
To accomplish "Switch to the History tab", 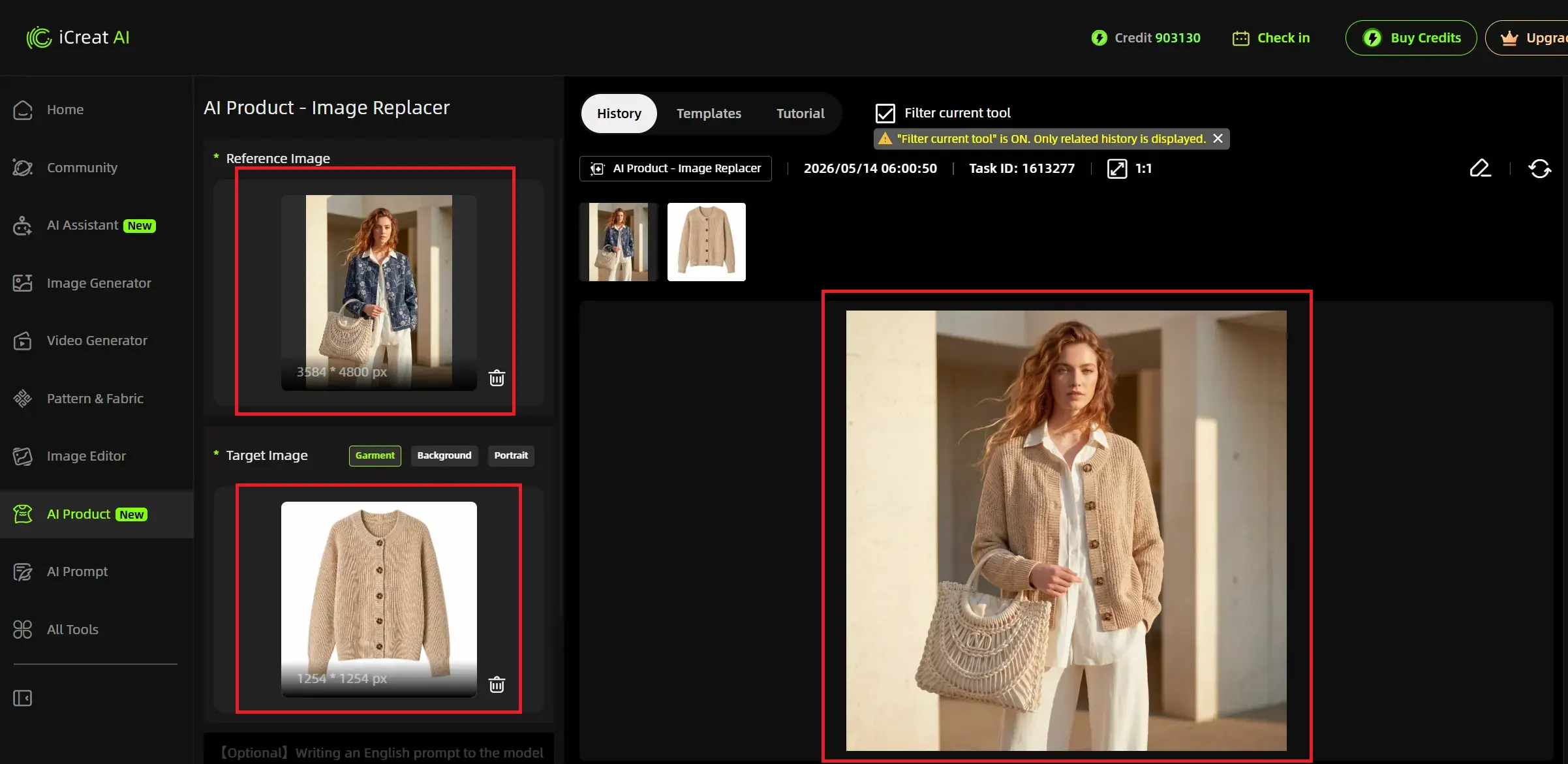I will [x=619, y=114].
